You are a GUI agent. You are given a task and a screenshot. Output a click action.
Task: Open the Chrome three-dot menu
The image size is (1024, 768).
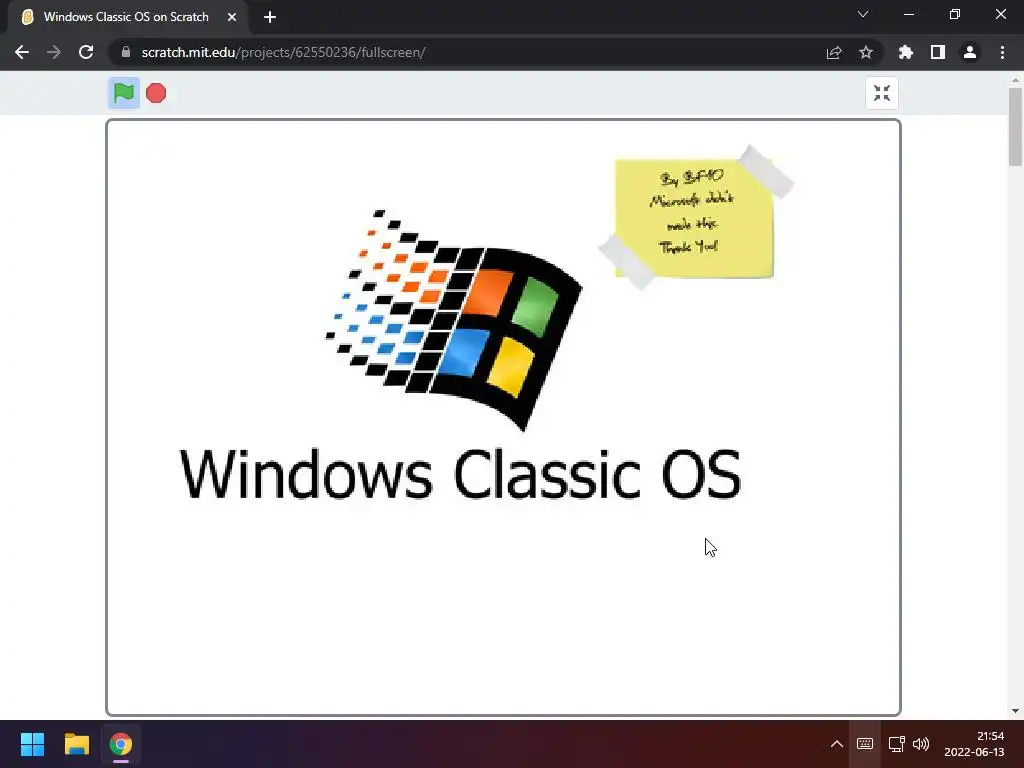pyautogui.click(x=1002, y=52)
